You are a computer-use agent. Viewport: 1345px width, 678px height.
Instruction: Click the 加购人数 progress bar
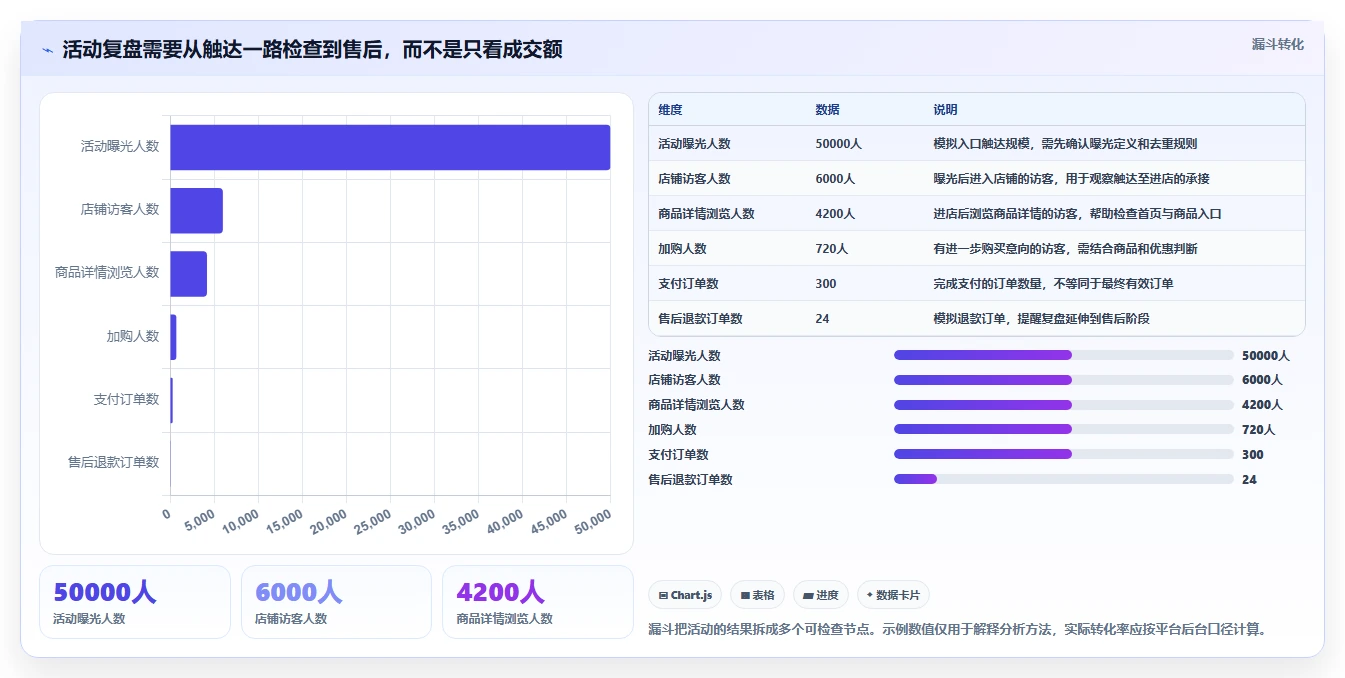click(x=1064, y=429)
